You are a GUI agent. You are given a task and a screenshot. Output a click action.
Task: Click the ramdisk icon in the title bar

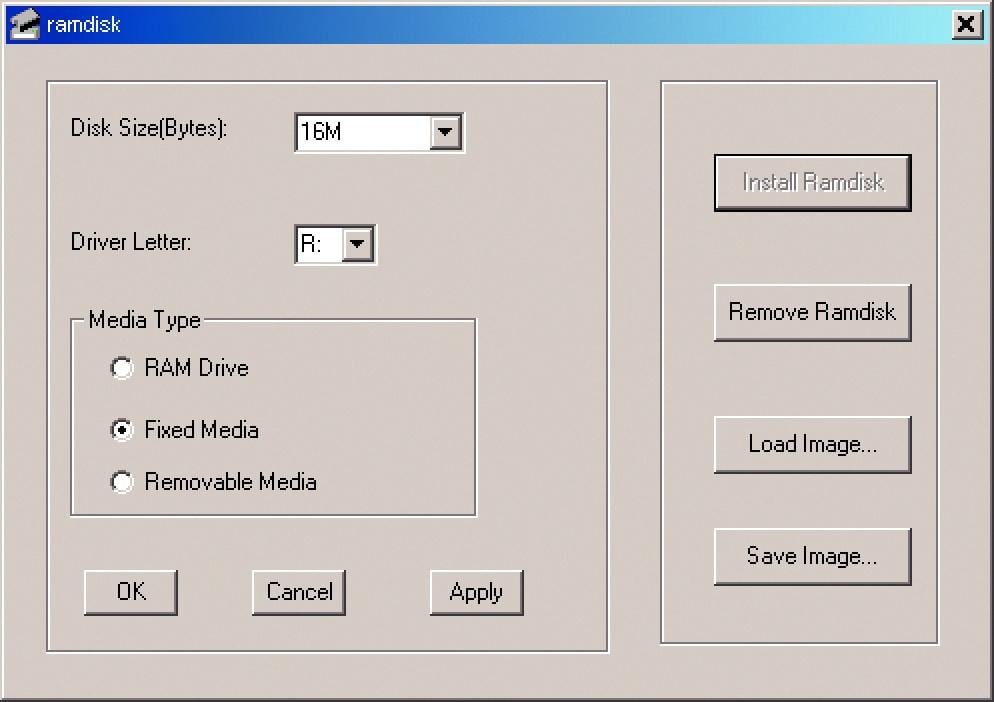click(x=24, y=24)
